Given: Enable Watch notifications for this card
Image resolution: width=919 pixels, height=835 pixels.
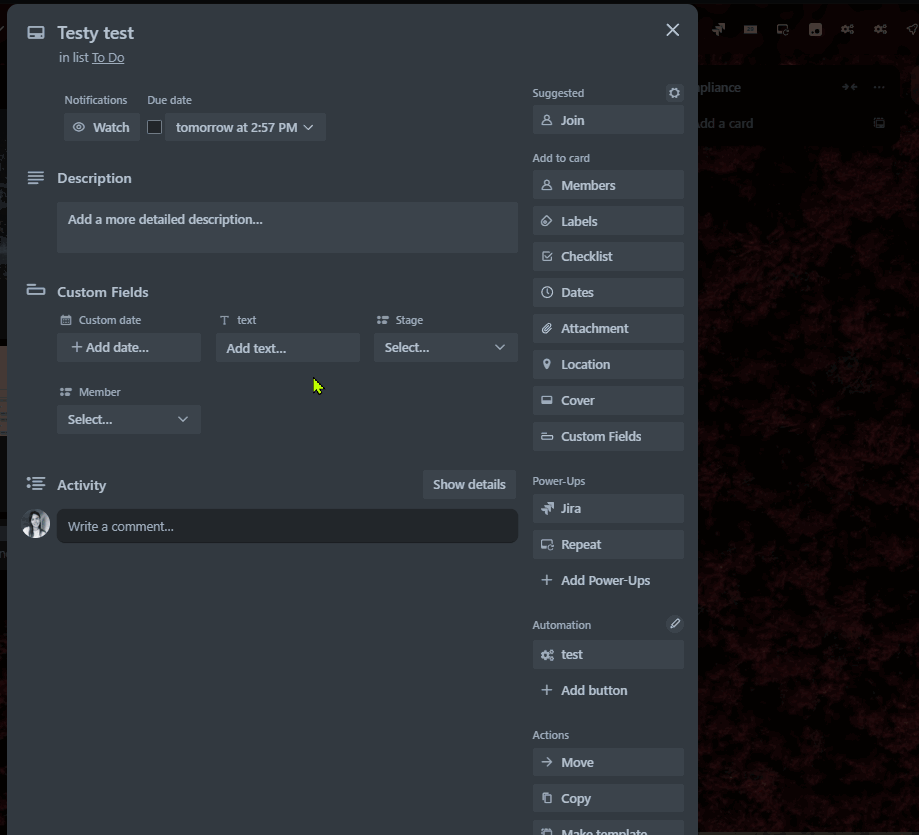Looking at the screenshot, I should [101, 127].
